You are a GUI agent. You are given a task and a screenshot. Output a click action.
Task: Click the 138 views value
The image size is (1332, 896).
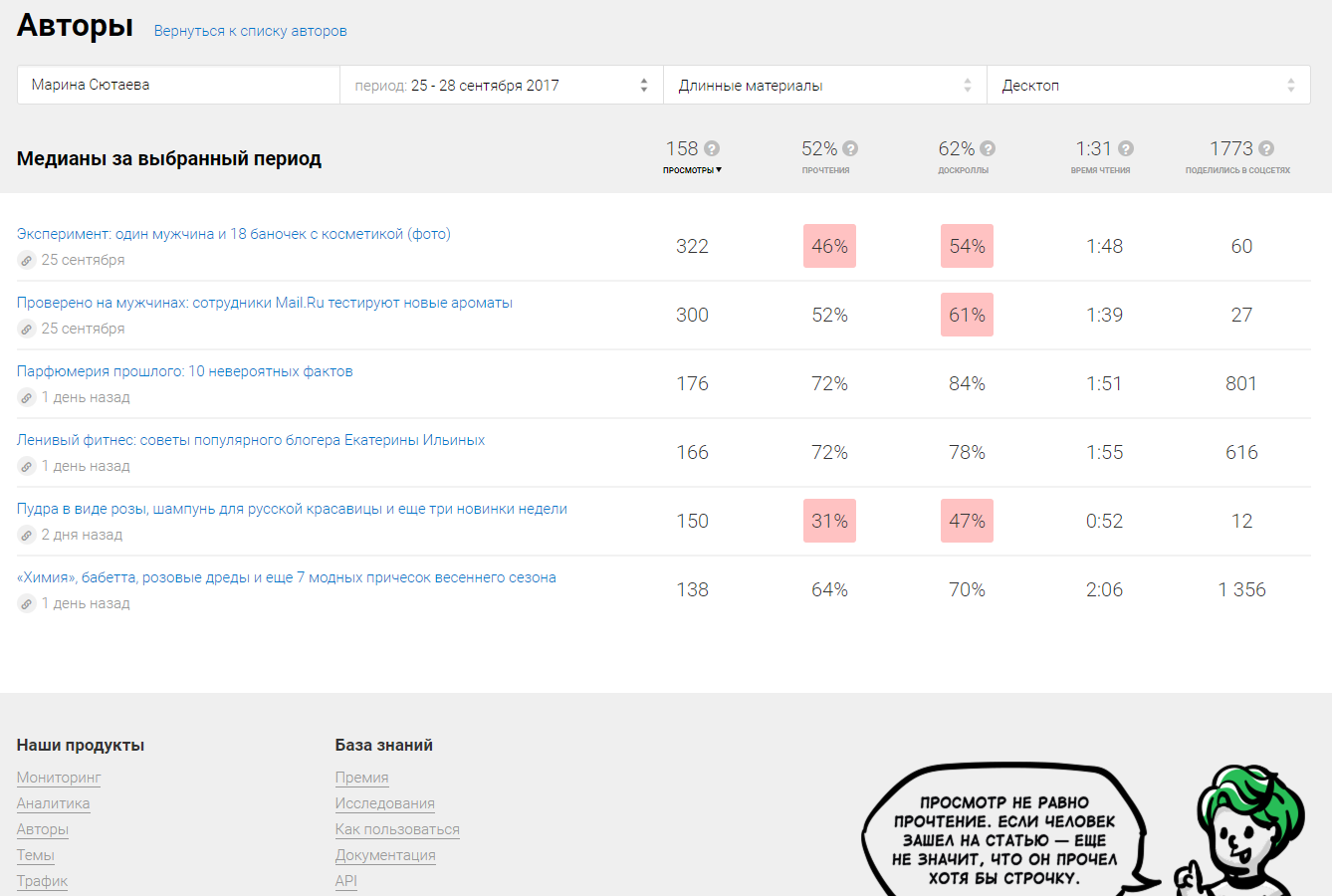(692, 589)
